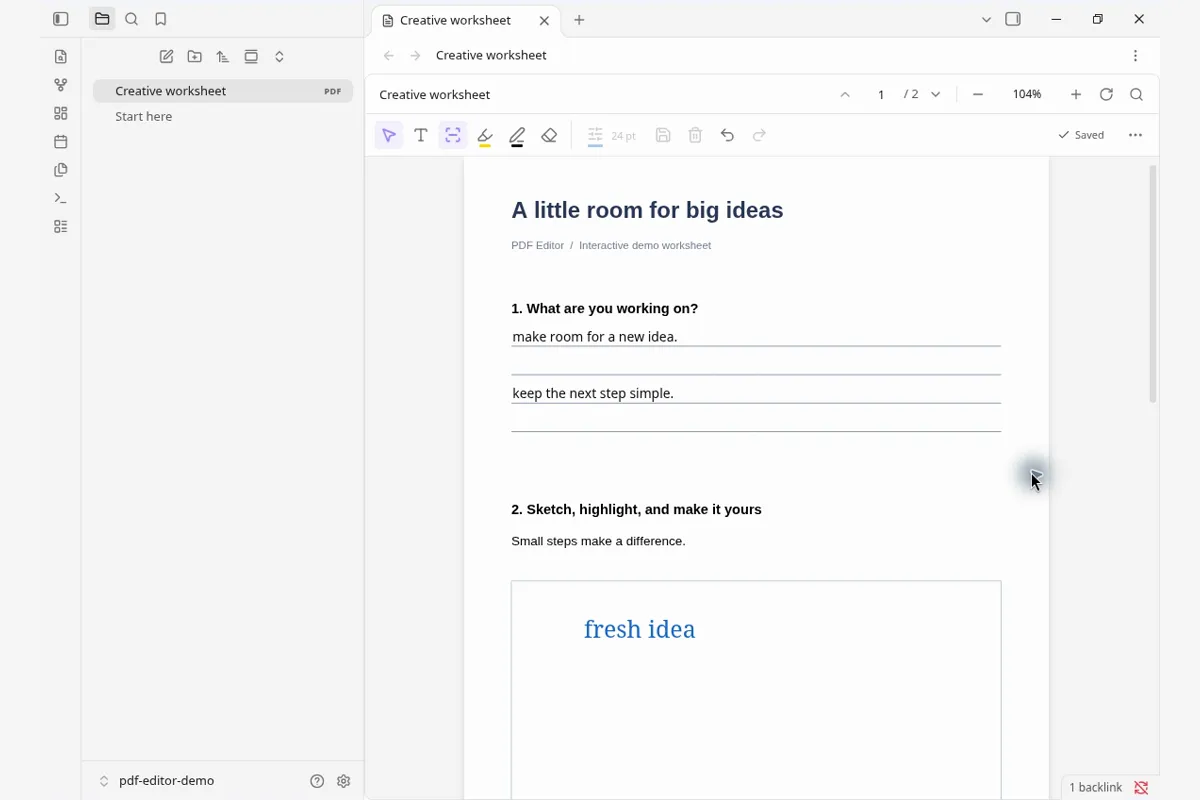Click the Saved status indicator
This screenshot has height=800, width=1200.
(x=1081, y=135)
